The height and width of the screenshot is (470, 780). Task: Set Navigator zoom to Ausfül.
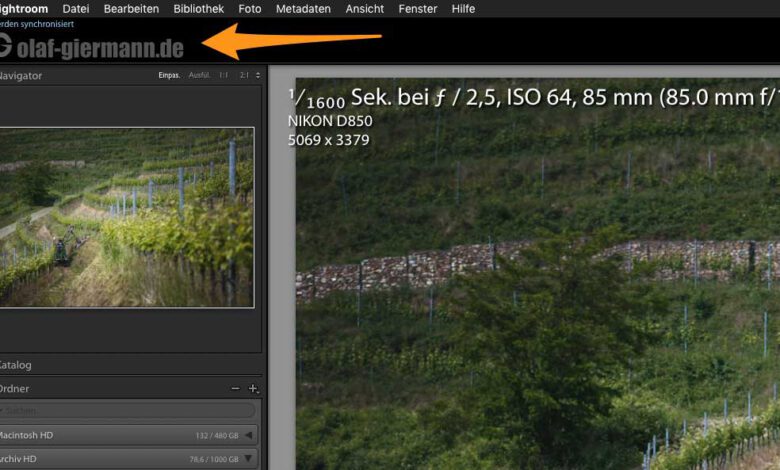(199, 75)
